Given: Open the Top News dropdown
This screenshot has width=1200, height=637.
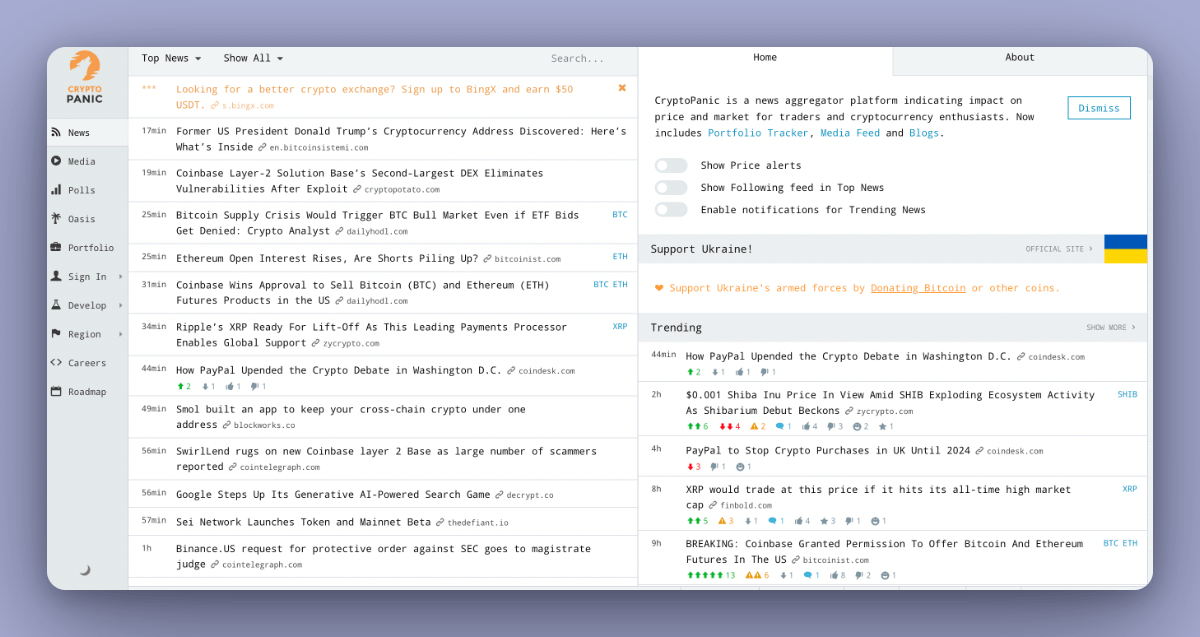Looking at the screenshot, I should coord(171,58).
